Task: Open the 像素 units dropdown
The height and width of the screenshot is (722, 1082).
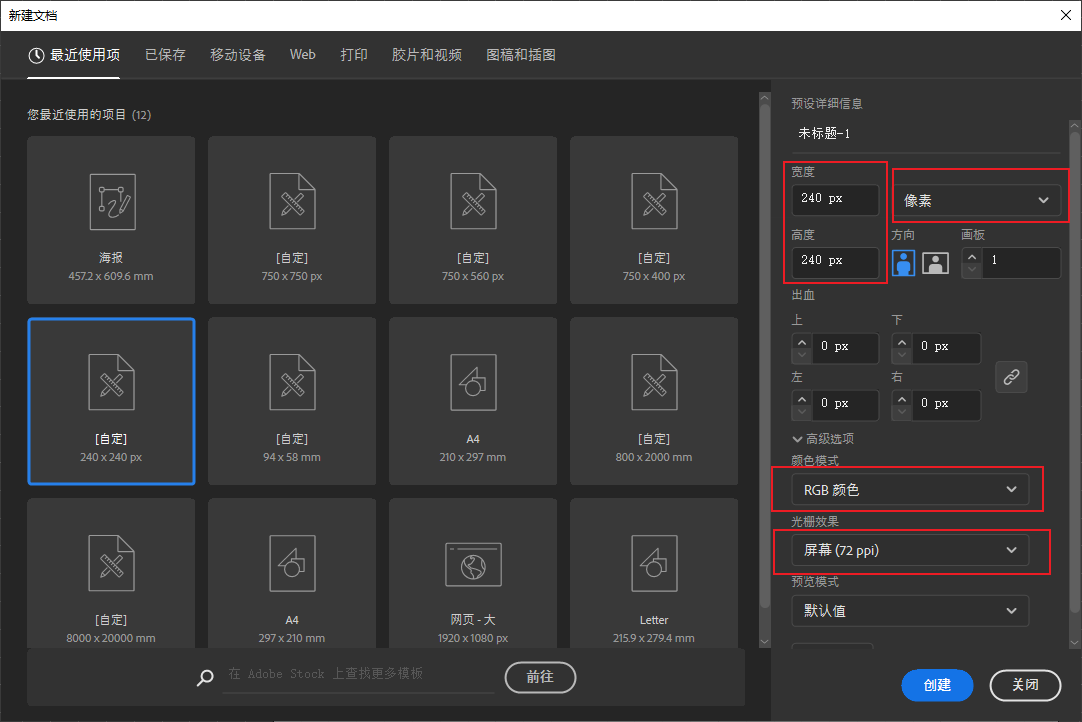Action: (x=977, y=200)
